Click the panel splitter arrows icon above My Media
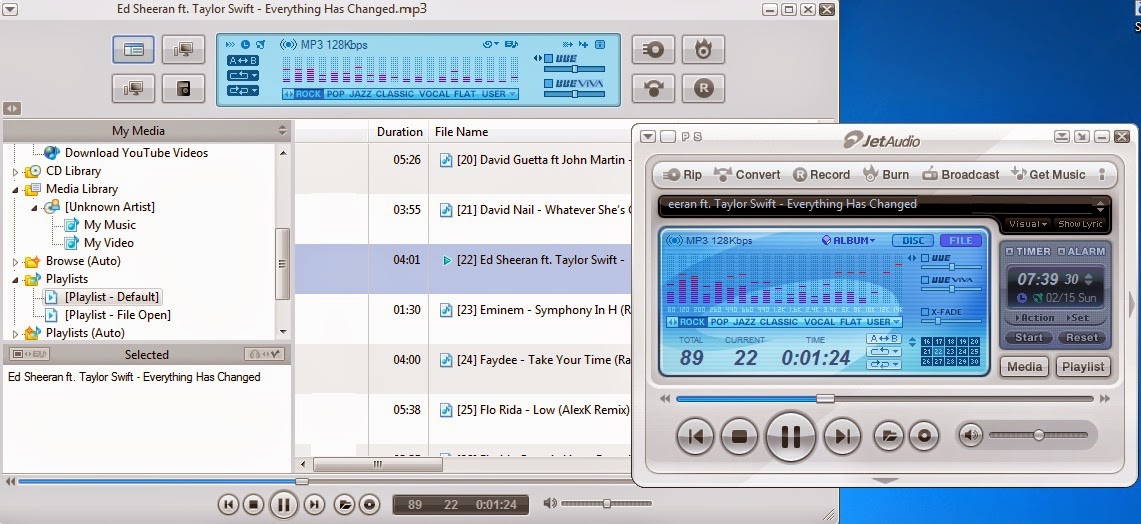The width and height of the screenshot is (1141, 524). coord(12,108)
